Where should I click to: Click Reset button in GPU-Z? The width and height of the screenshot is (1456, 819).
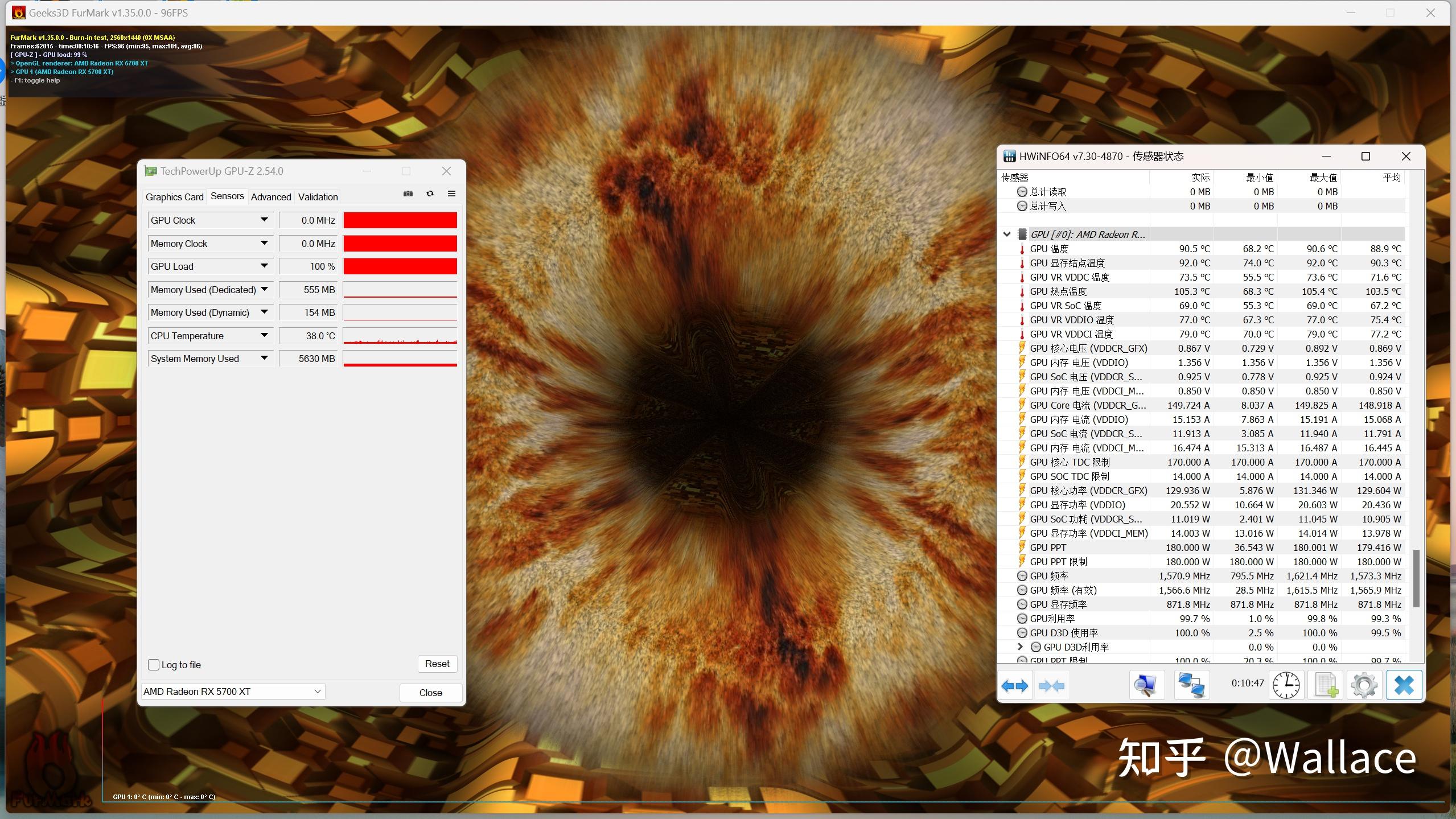click(x=437, y=663)
